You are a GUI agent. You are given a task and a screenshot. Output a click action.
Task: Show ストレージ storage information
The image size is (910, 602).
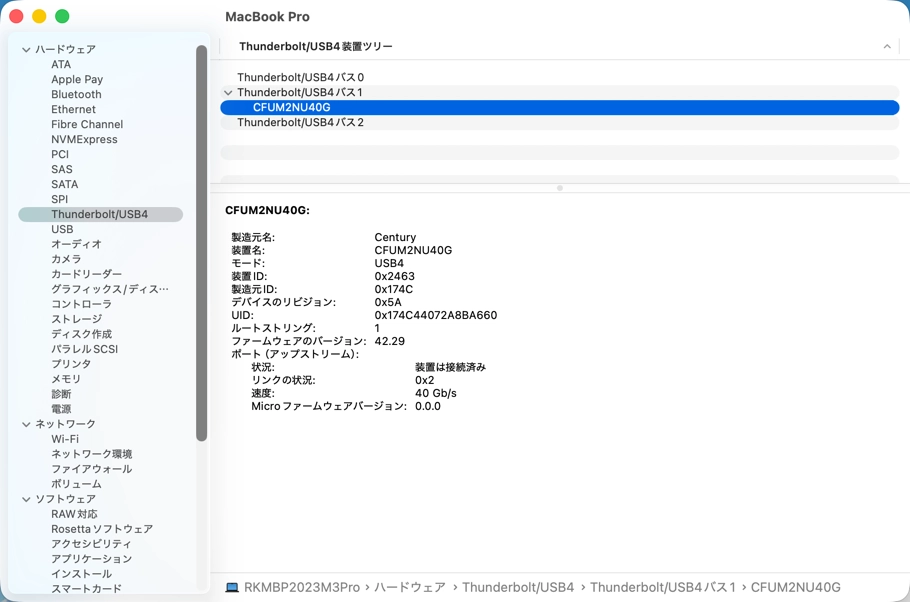pos(76,319)
